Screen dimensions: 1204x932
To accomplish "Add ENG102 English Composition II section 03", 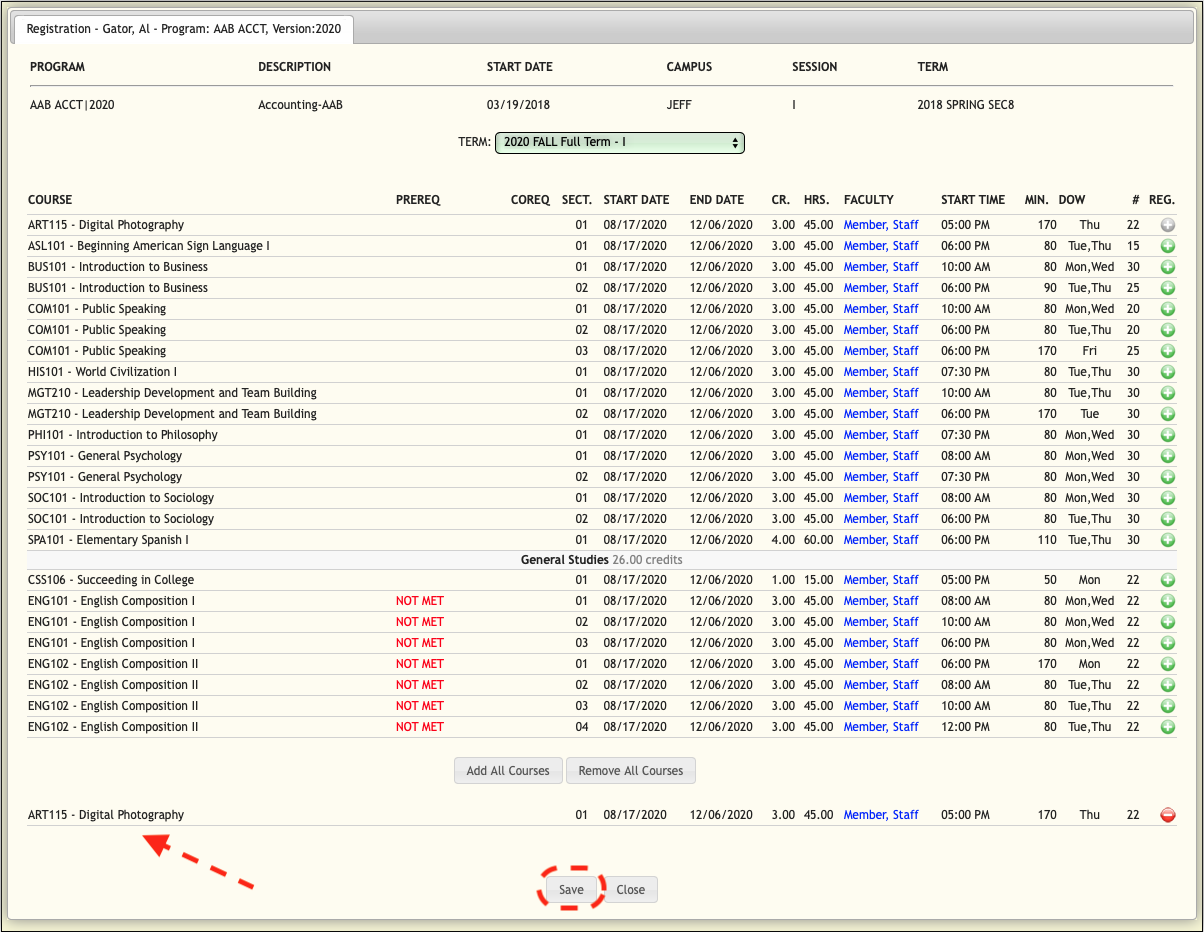I will coord(1167,706).
